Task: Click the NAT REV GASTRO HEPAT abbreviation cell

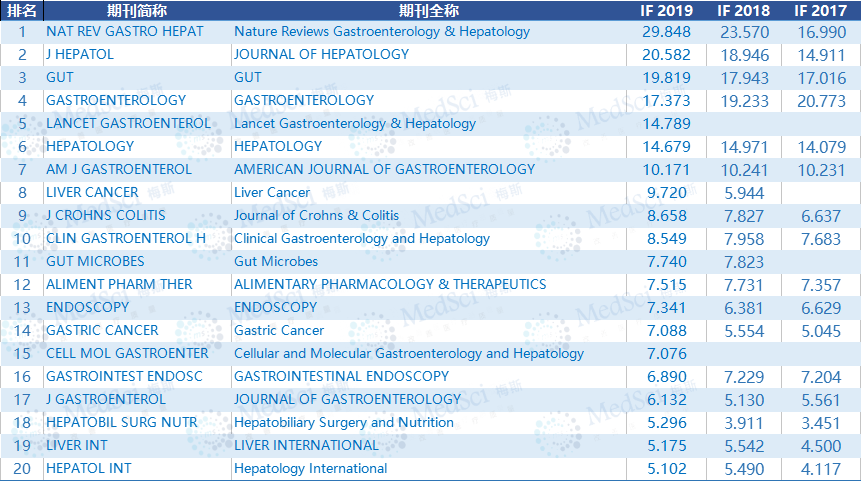Action: click(124, 31)
